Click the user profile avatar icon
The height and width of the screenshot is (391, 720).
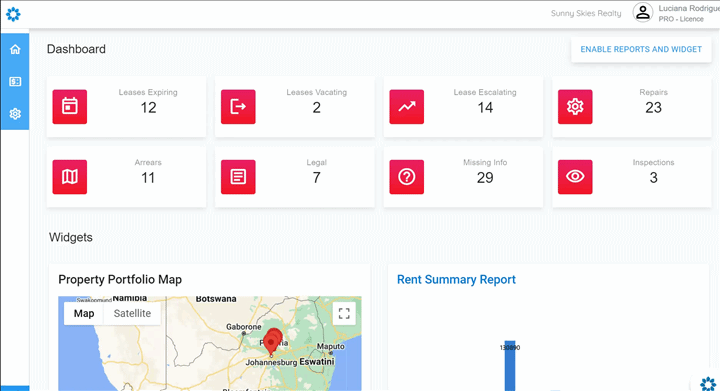[643, 12]
